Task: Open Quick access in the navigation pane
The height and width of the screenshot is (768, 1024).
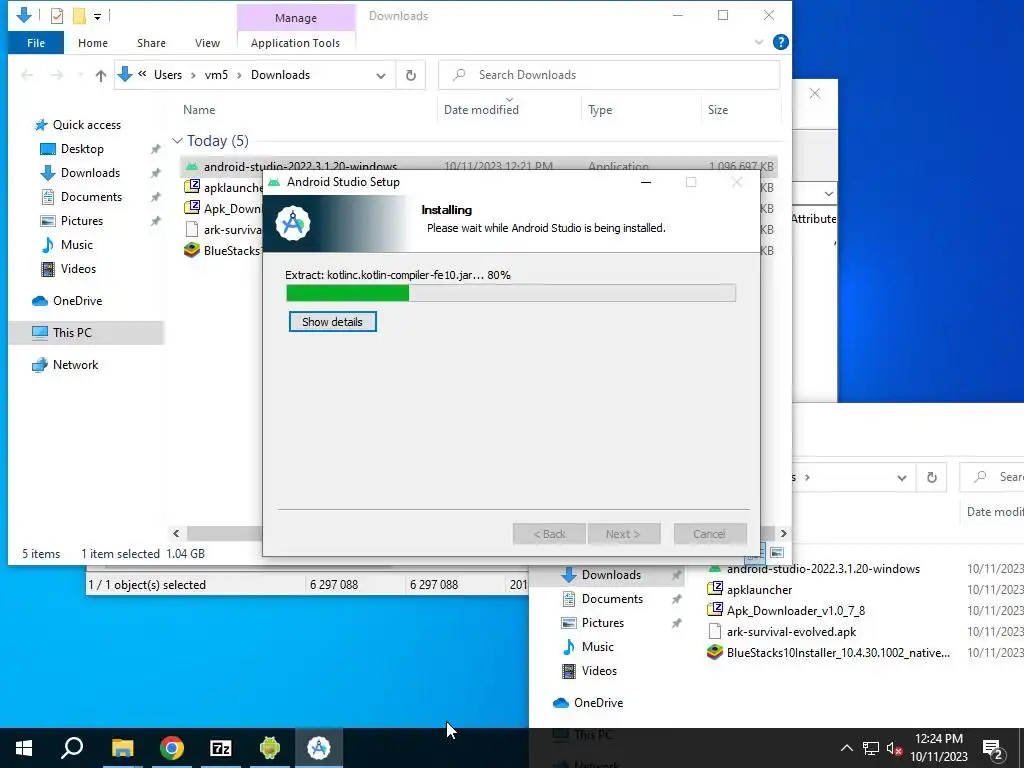Action: [87, 125]
